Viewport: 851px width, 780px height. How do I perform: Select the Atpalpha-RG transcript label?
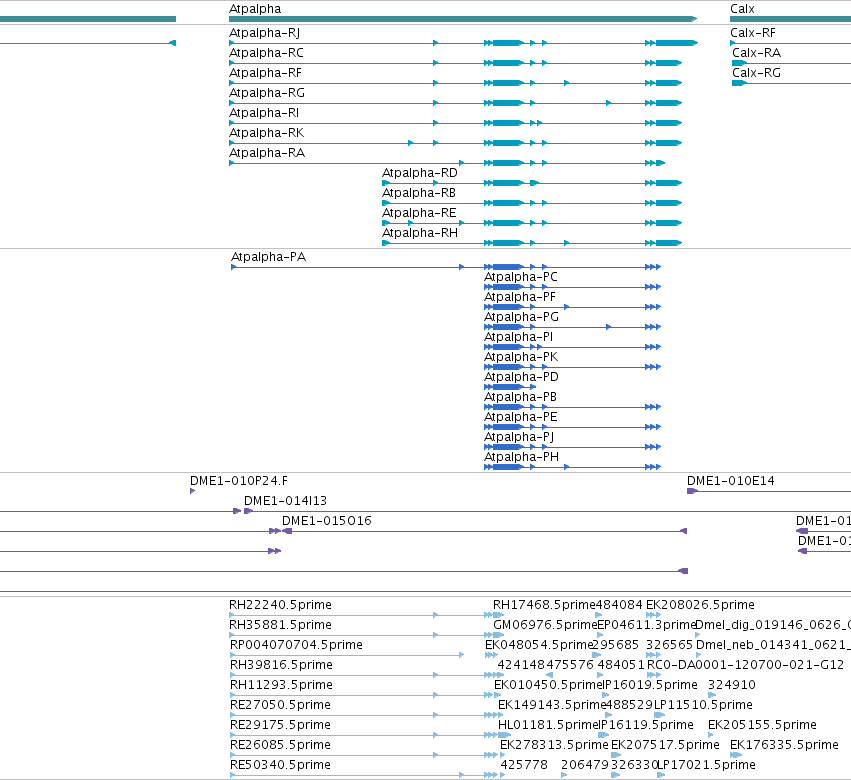(x=266, y=93)
